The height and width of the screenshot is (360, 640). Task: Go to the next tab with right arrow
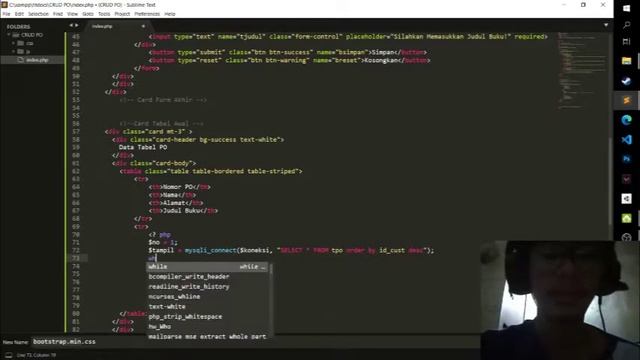click(x=76, y=25)
